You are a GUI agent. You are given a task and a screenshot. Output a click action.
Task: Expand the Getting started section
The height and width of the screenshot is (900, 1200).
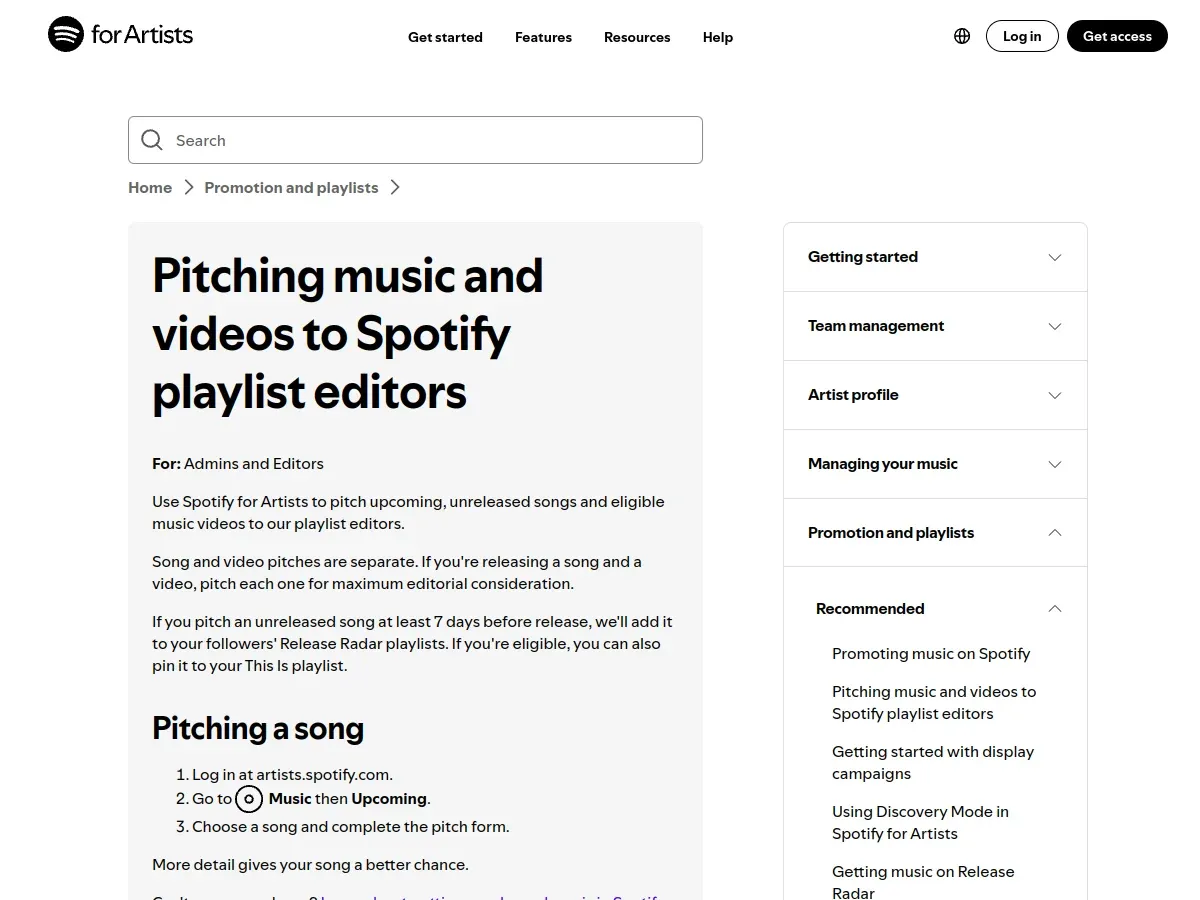[x=935, y=257]
